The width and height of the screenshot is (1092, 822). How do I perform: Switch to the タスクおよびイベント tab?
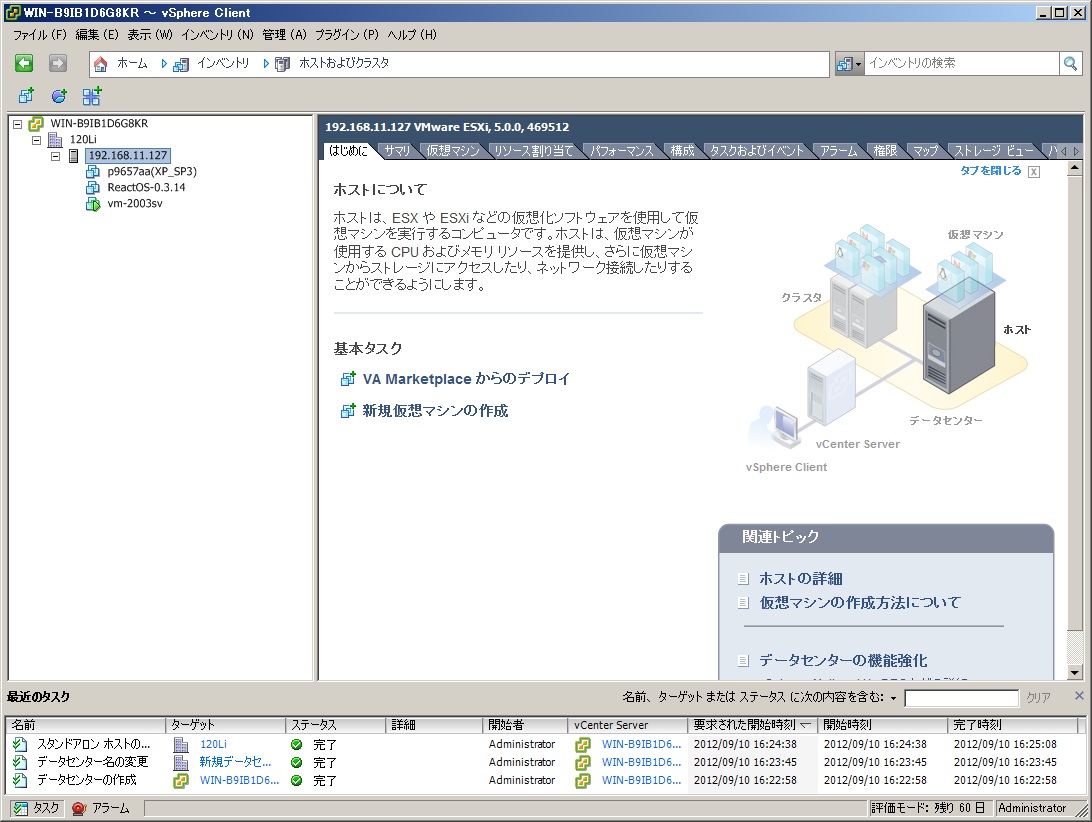(x=756, y=150)
